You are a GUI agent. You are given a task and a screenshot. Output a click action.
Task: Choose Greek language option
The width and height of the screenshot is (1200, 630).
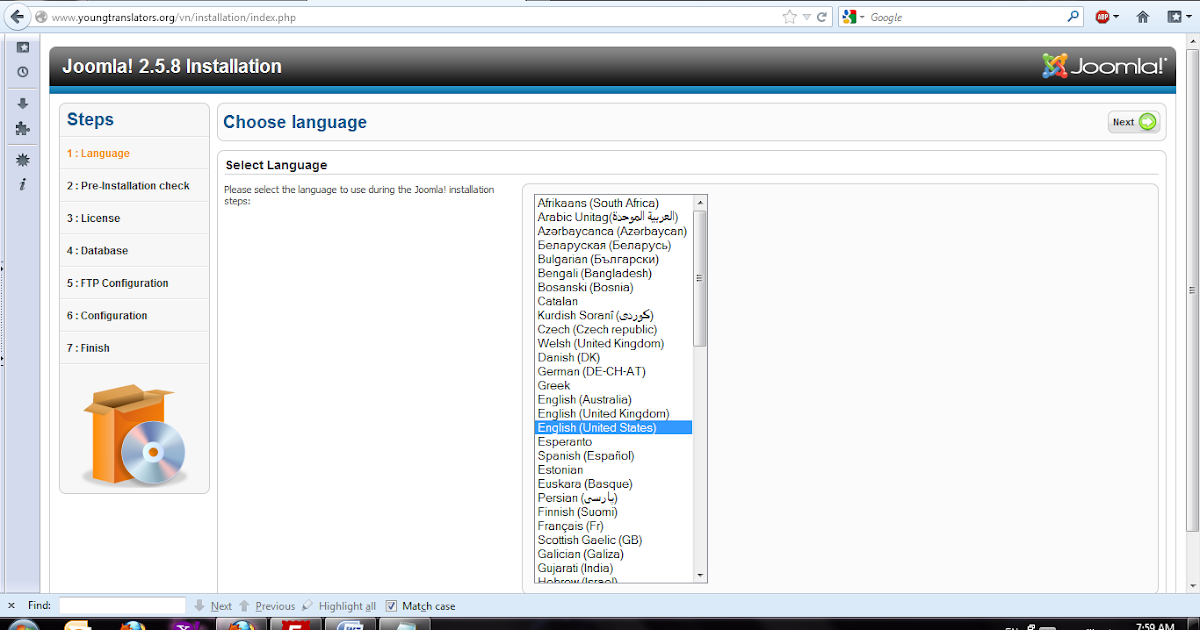613,385
